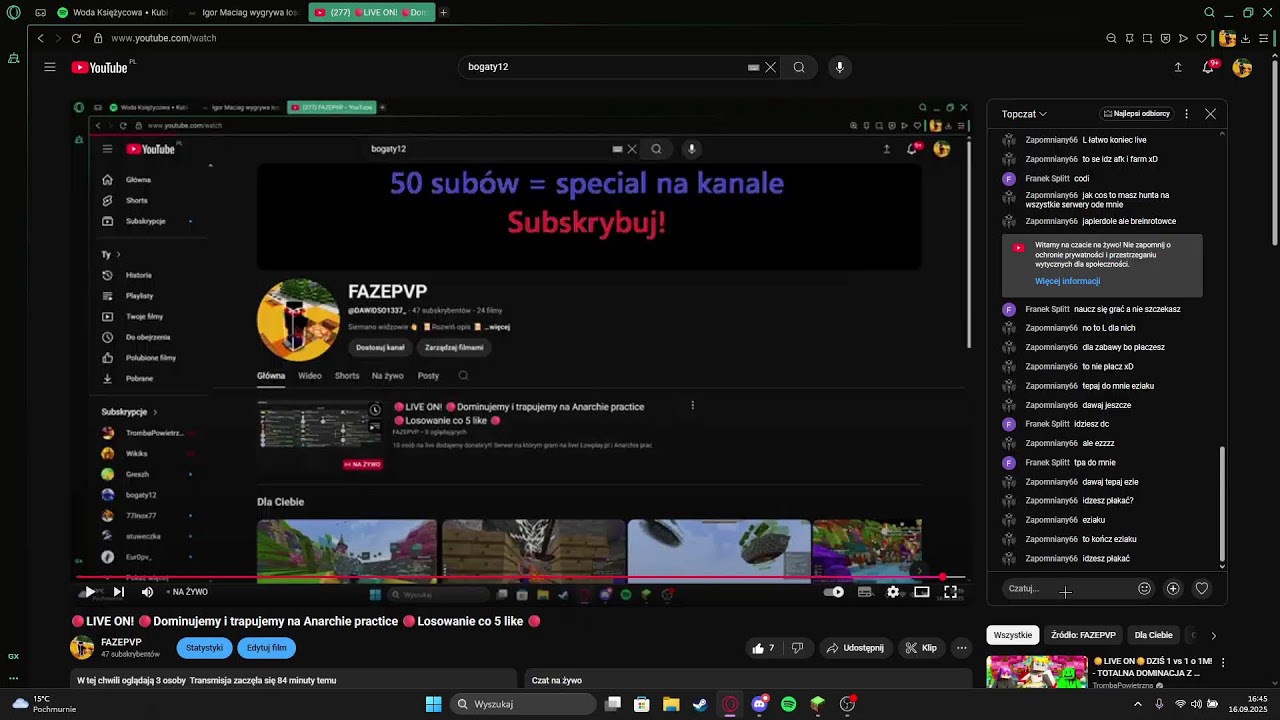
Task: Submit search with the magnifier button
Action: 799,67
